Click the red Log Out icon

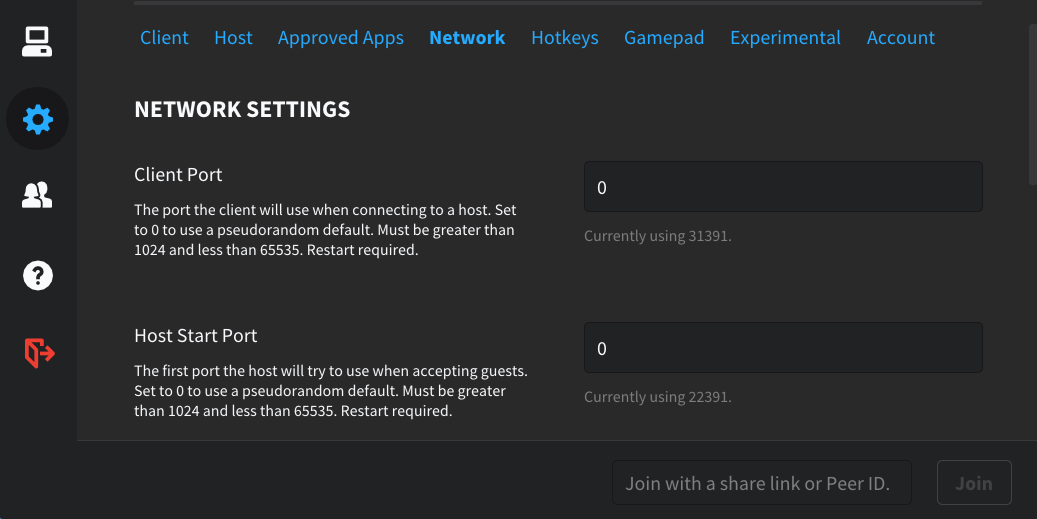pyautogui.click(x=38, y=352)
